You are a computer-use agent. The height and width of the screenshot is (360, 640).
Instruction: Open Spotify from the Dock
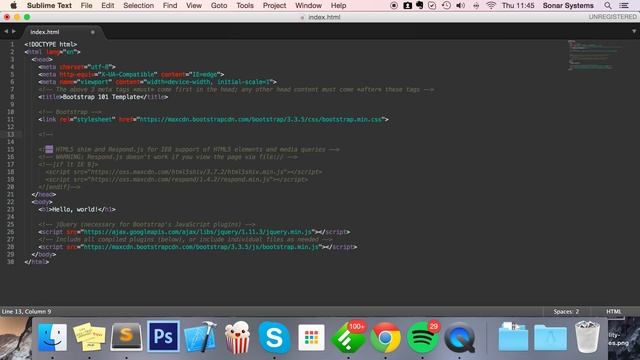(422, 337)
